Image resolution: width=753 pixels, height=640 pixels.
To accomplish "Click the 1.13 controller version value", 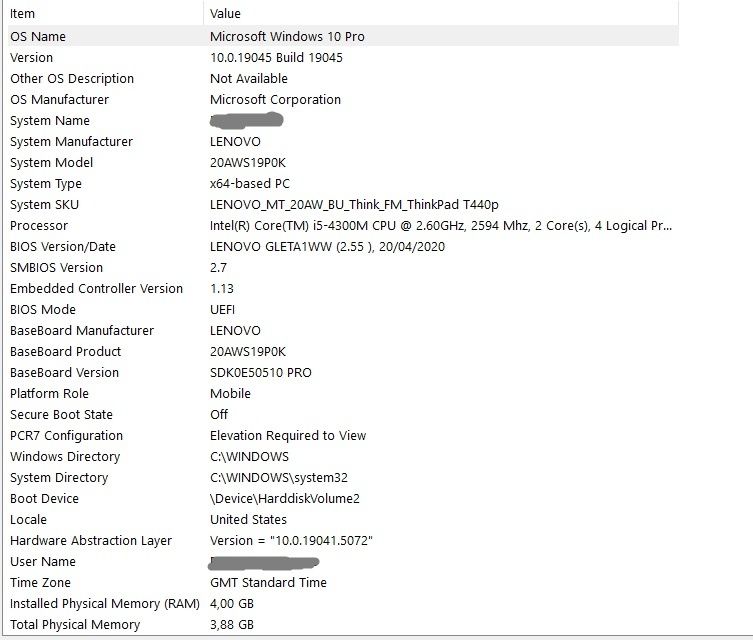I will [x=222, y=289].
